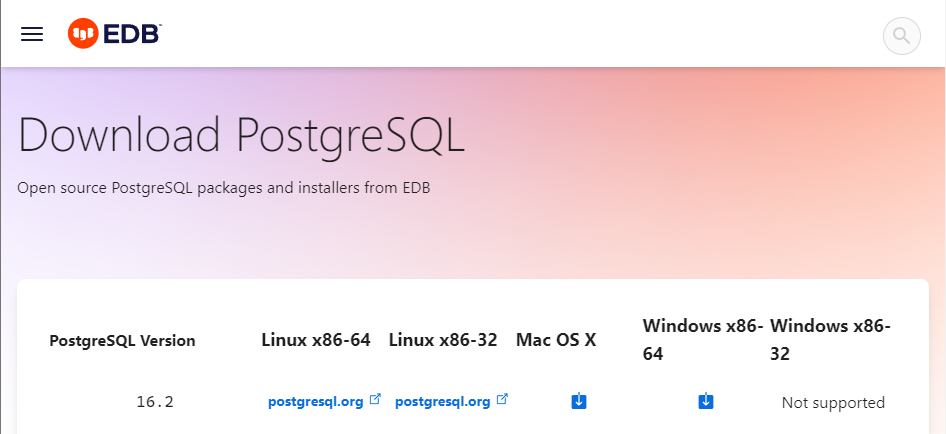Select the Linux x86-32 column header

(443, 340)
